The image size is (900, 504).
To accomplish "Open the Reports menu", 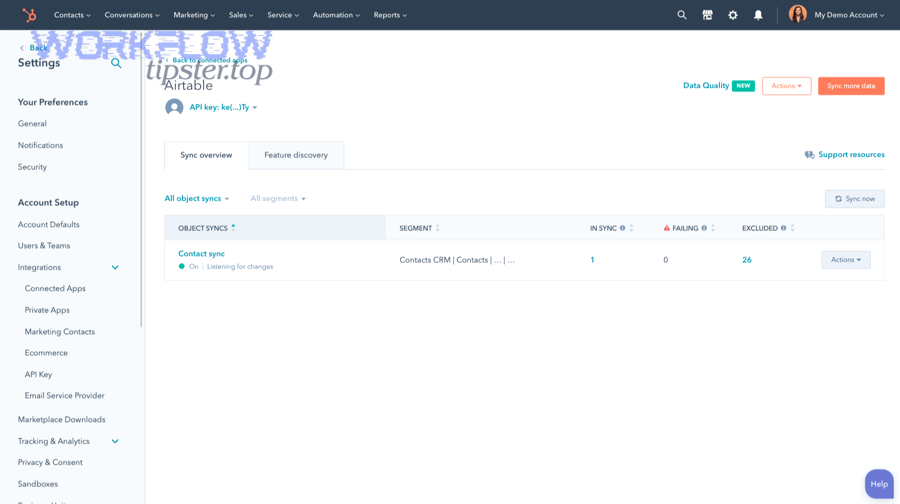I will (x=390, y=15).
